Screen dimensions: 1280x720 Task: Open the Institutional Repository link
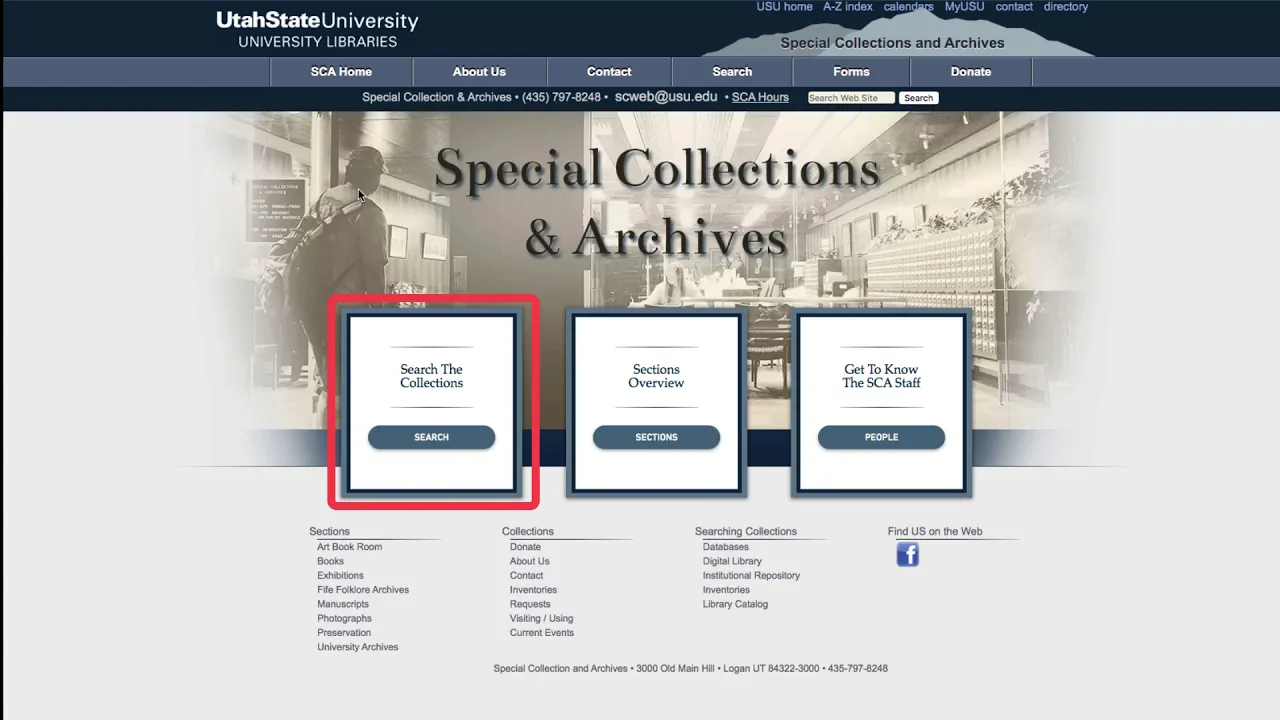pos(751,576)
